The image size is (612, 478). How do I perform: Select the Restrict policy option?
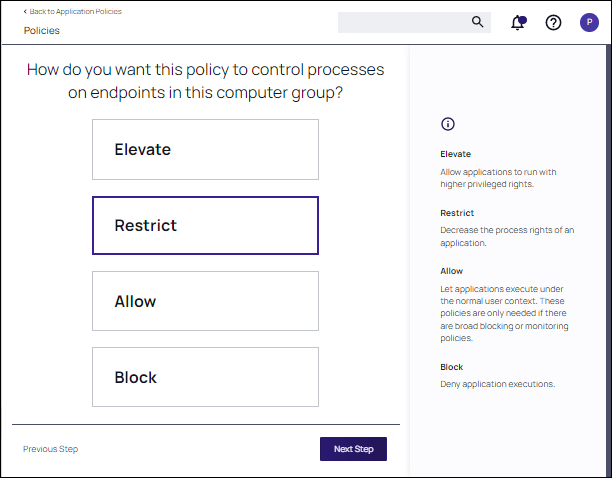tap(205, 226)
